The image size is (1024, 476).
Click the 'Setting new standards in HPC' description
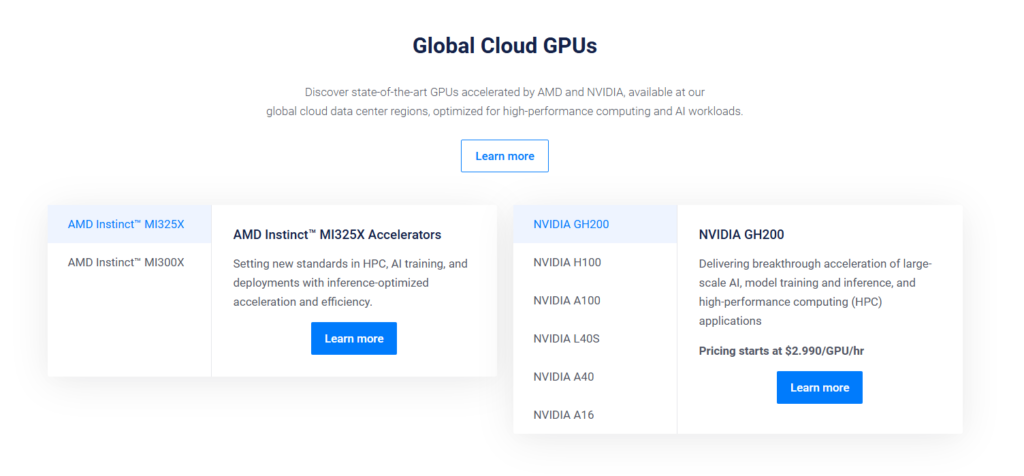pos(351,283)
